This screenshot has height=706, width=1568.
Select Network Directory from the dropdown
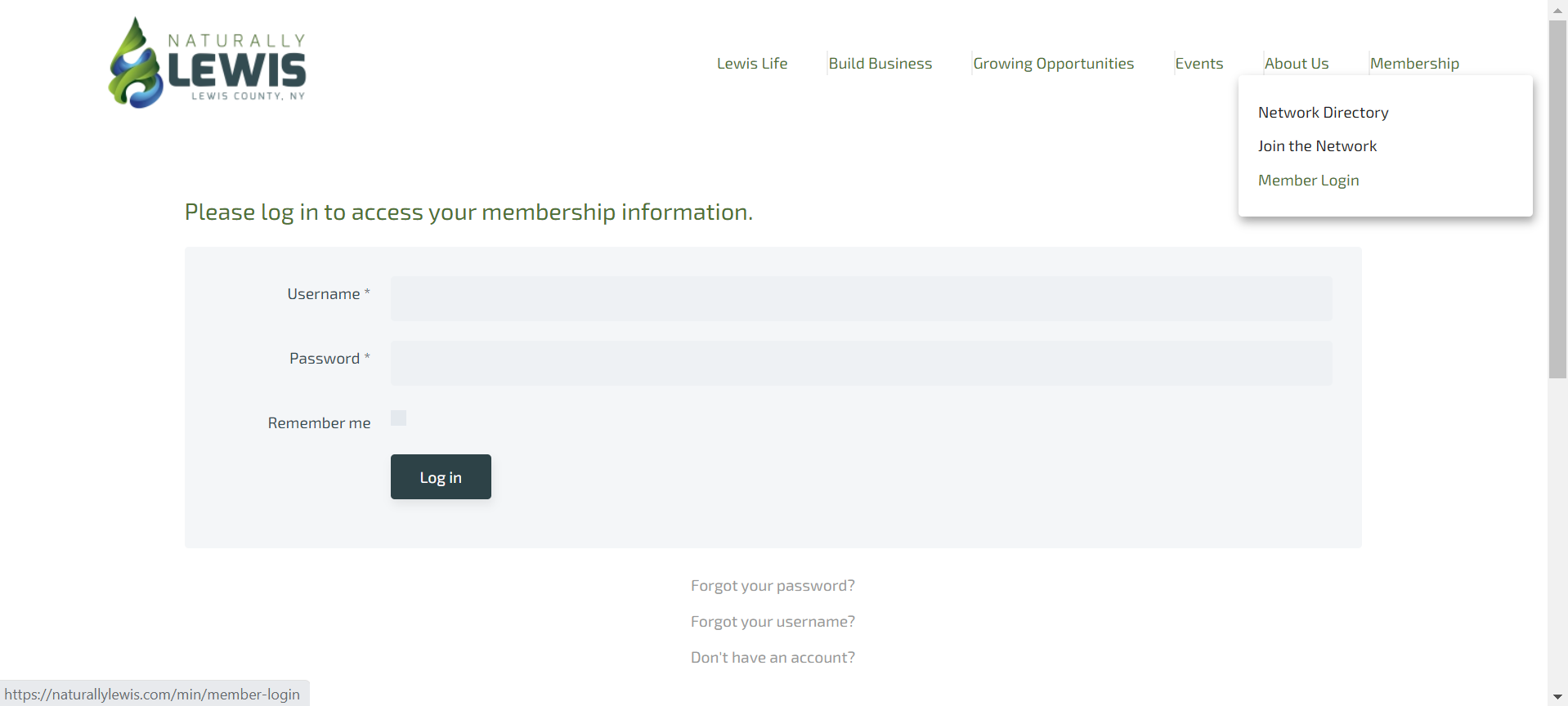(1324, 113)
